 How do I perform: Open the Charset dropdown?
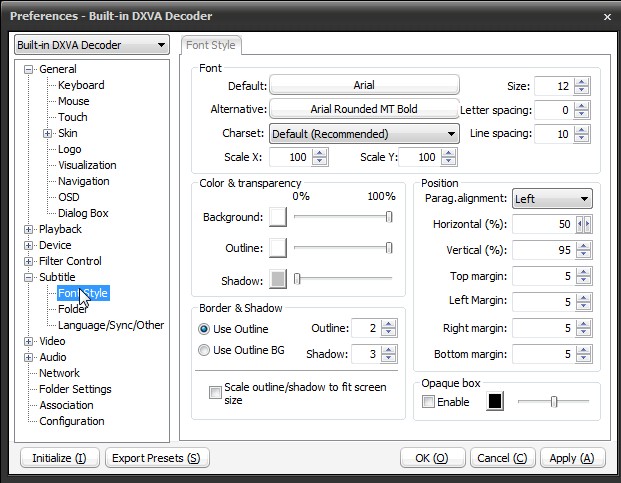pos(364,134)
